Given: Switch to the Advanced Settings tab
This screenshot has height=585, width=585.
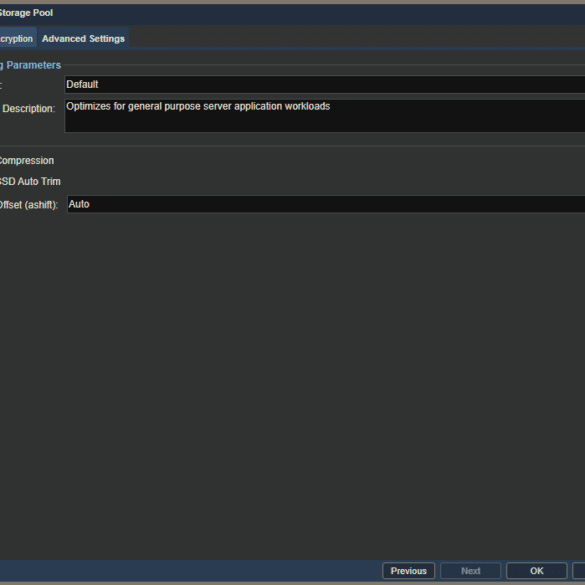Looking at the screenshot, I should click(83, 38).
